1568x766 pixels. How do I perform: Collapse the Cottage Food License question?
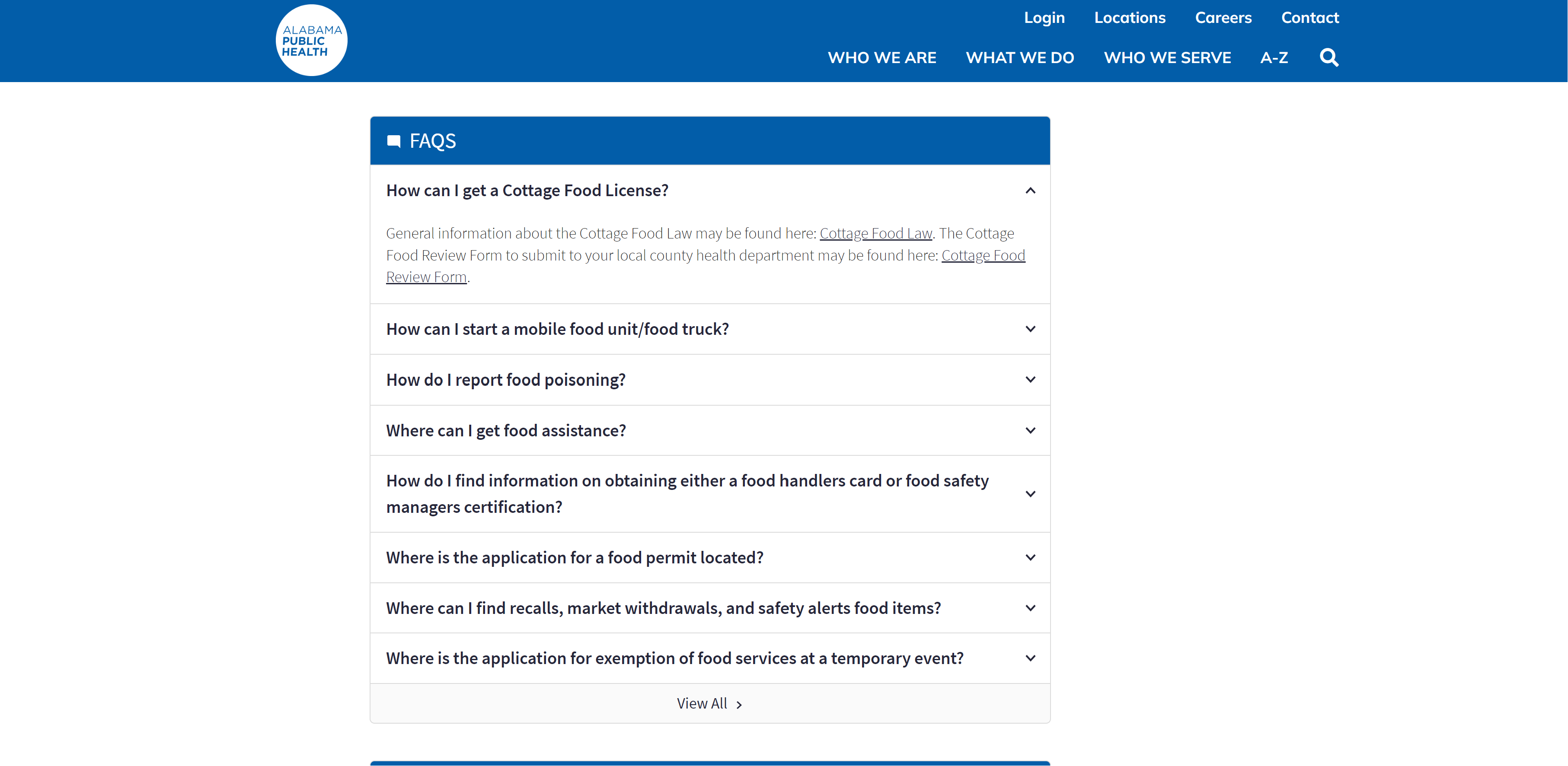[x=1030, y=191]
